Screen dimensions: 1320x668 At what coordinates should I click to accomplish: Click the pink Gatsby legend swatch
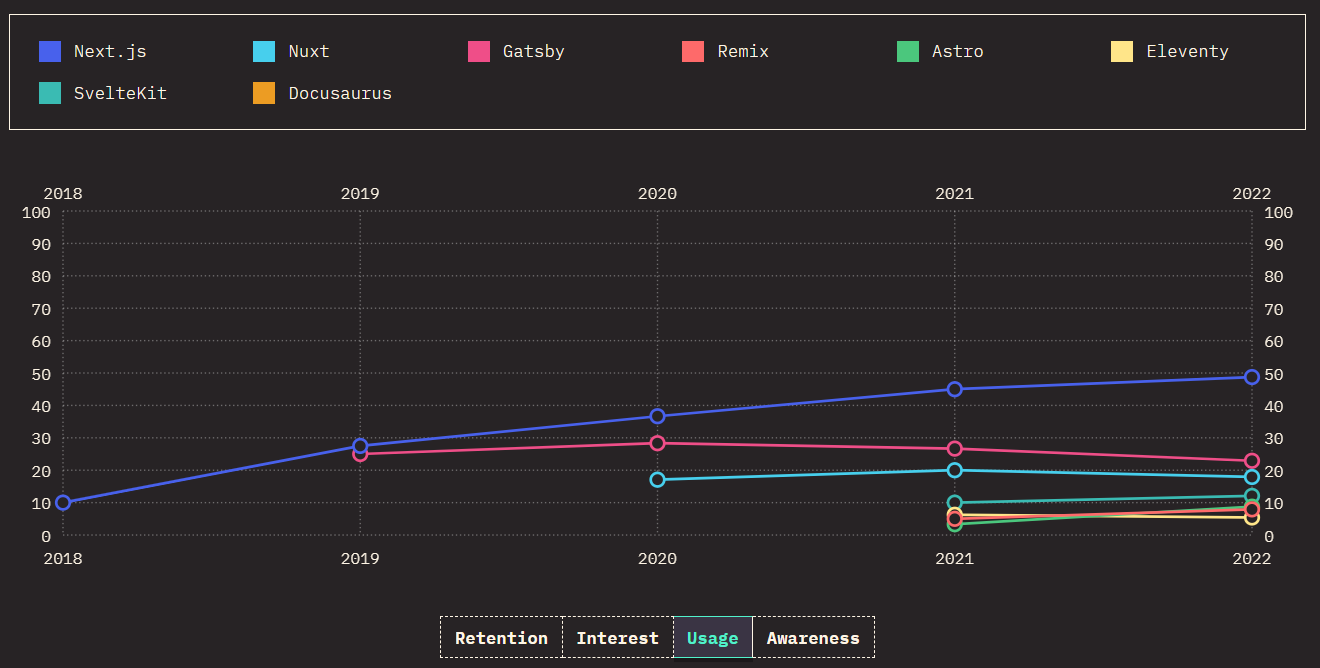[479, 51]
